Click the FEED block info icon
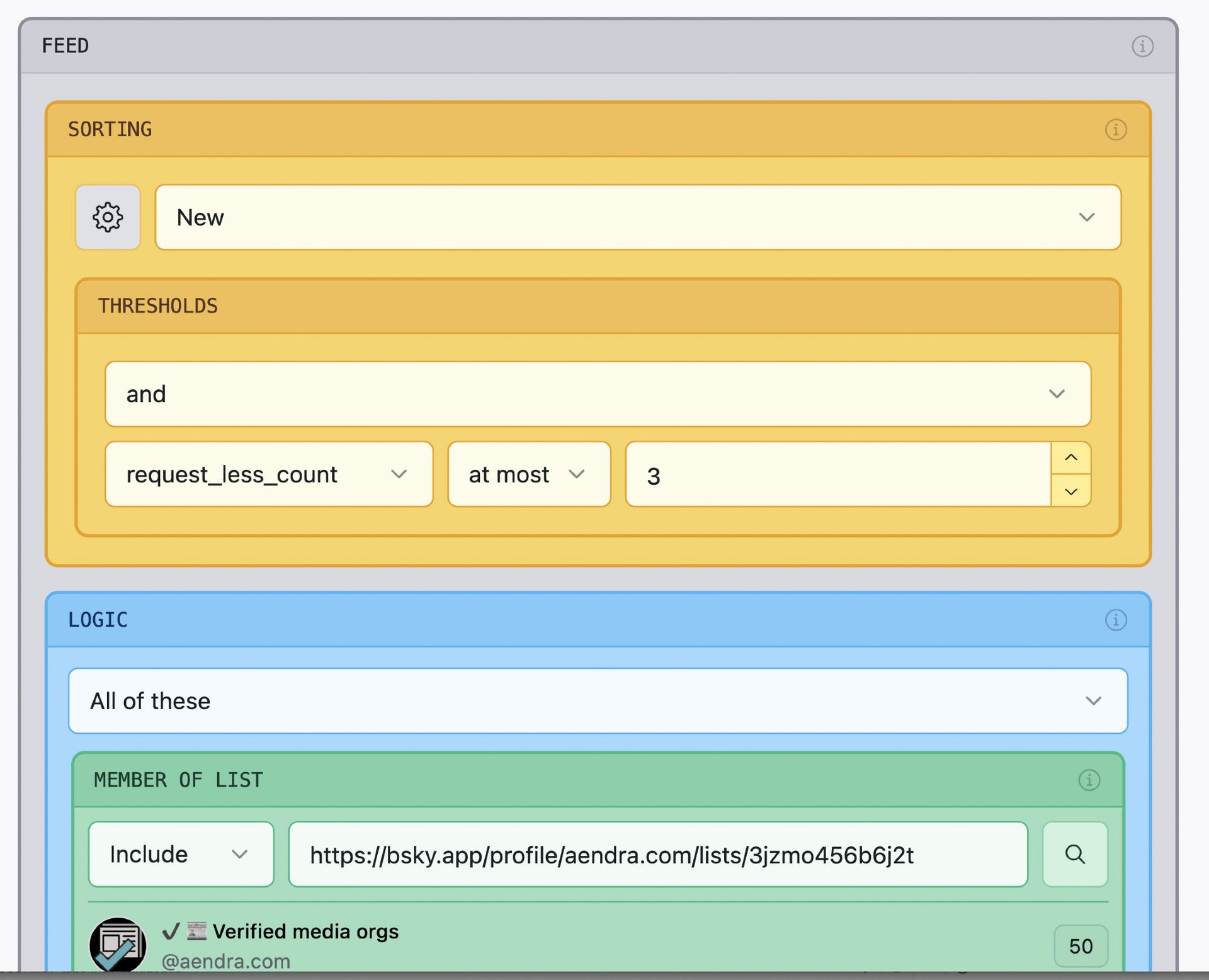The height and width of the screenshot is (980, 1209). (1142, 46)
